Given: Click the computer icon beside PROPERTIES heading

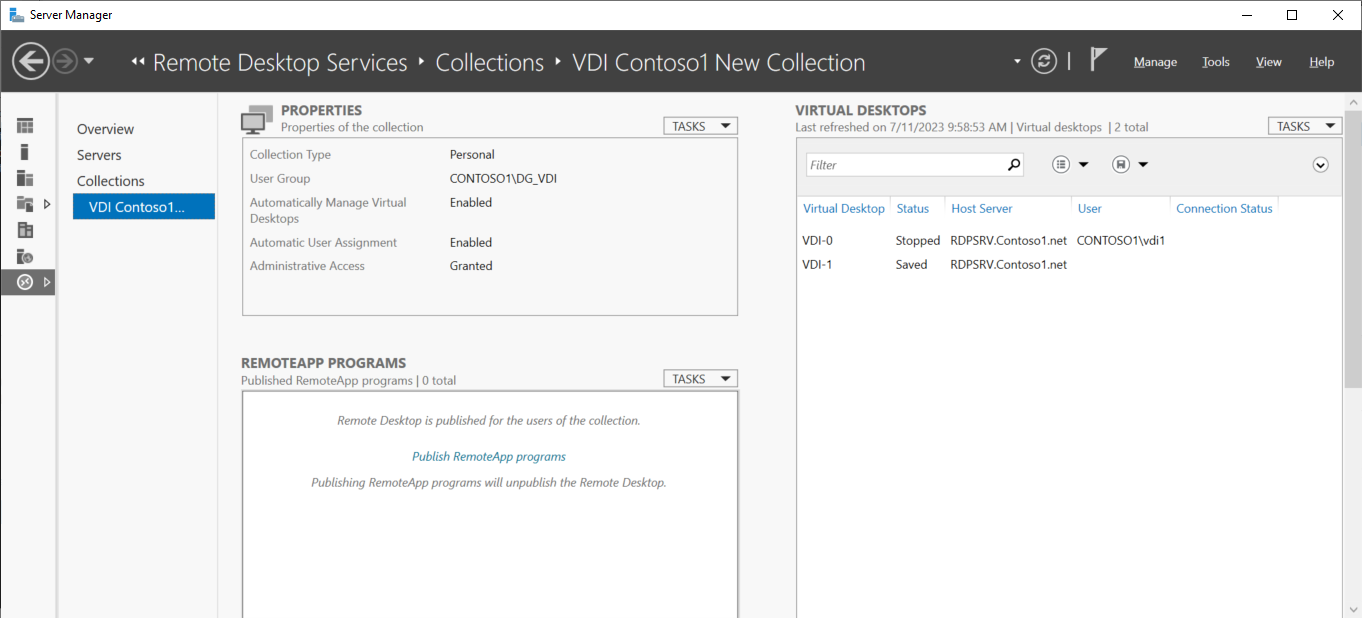Looking at the screenshot, I should (256, 119).
